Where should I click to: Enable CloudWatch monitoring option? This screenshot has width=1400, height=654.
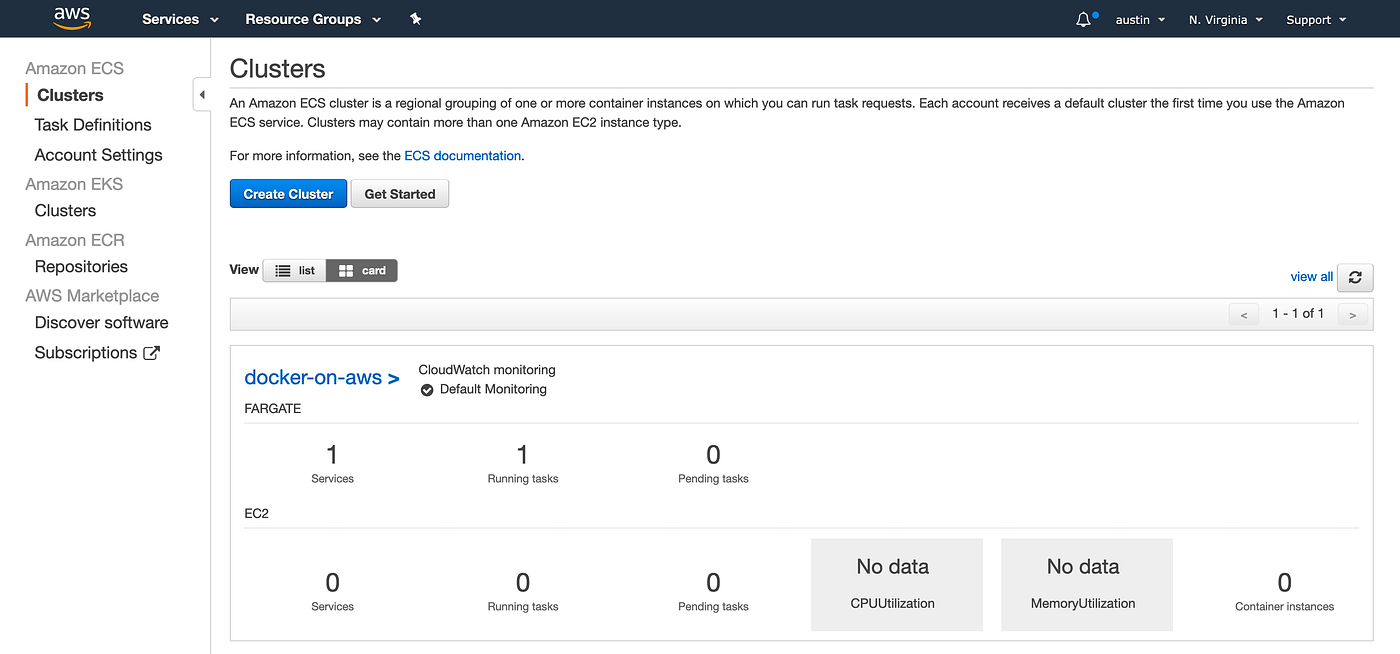pos(486,369)
